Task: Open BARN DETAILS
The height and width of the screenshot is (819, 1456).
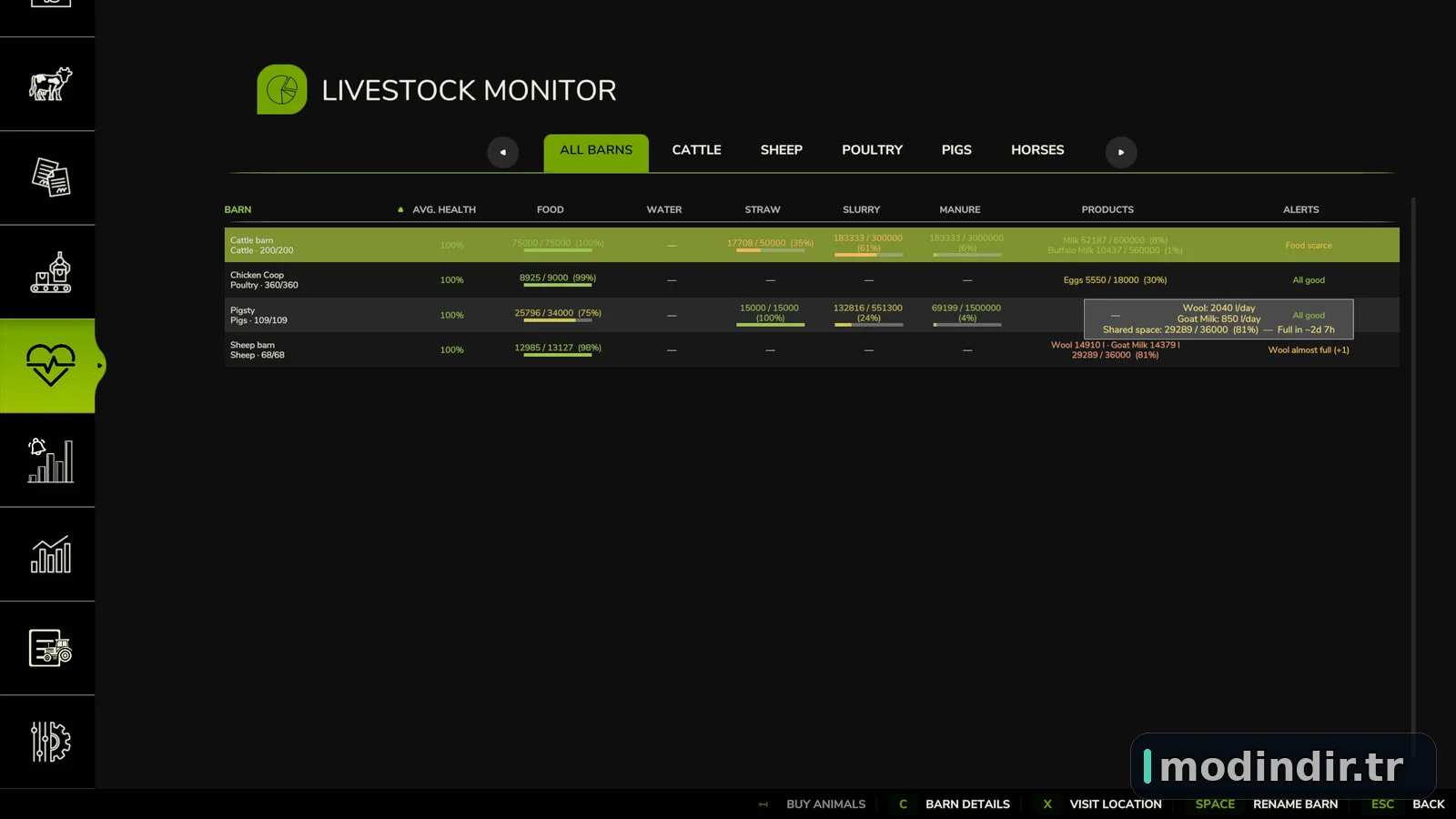Action: [x=967, y=804]
